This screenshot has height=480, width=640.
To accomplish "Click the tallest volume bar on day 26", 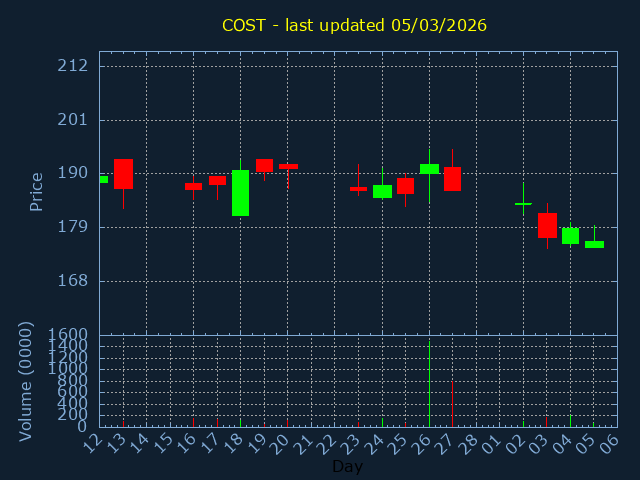I will 429,385.
